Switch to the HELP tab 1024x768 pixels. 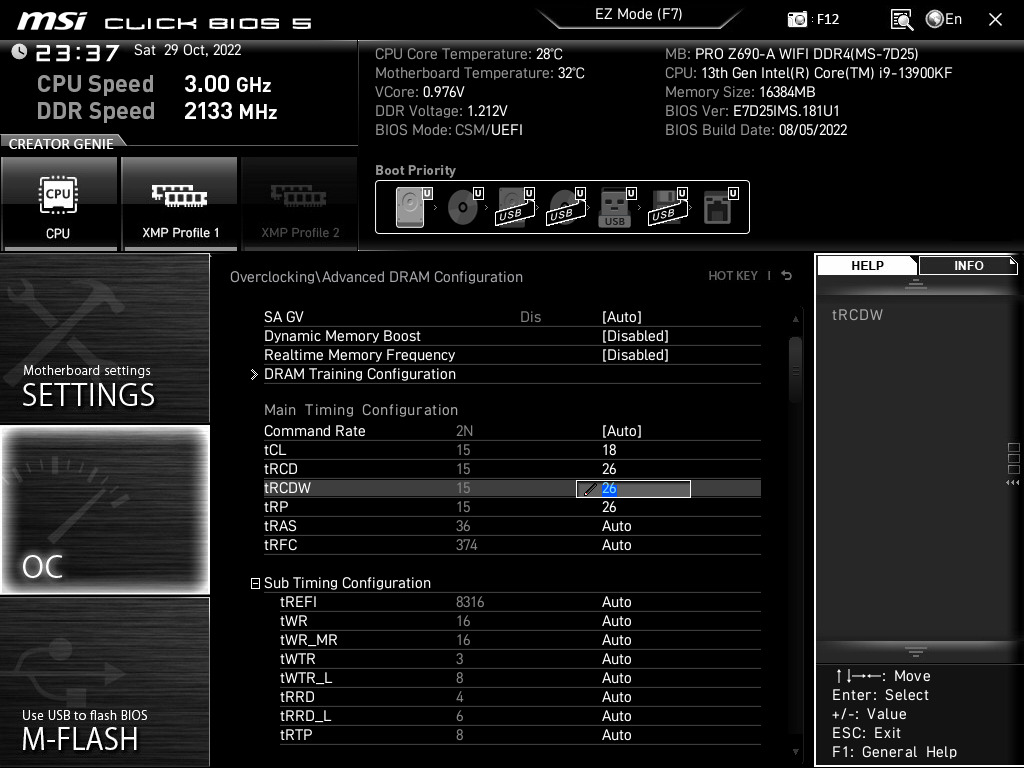(x=867, y=265)
